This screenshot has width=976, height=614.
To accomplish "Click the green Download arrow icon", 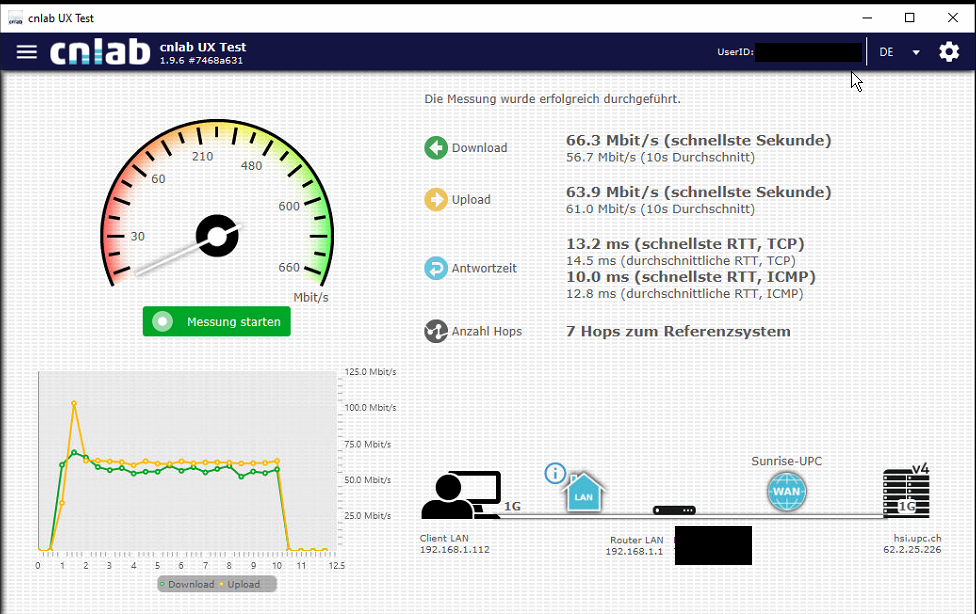I will (x=436, y=148).
